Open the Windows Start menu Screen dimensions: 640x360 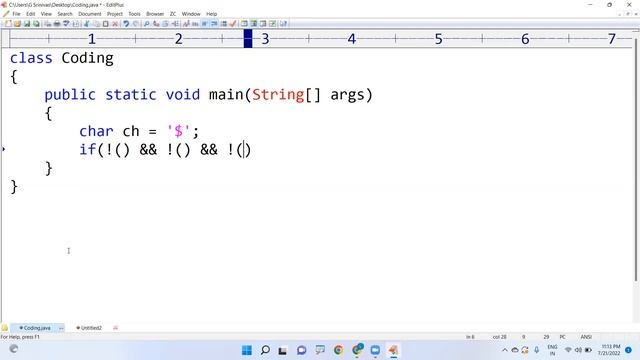point(247,350)
